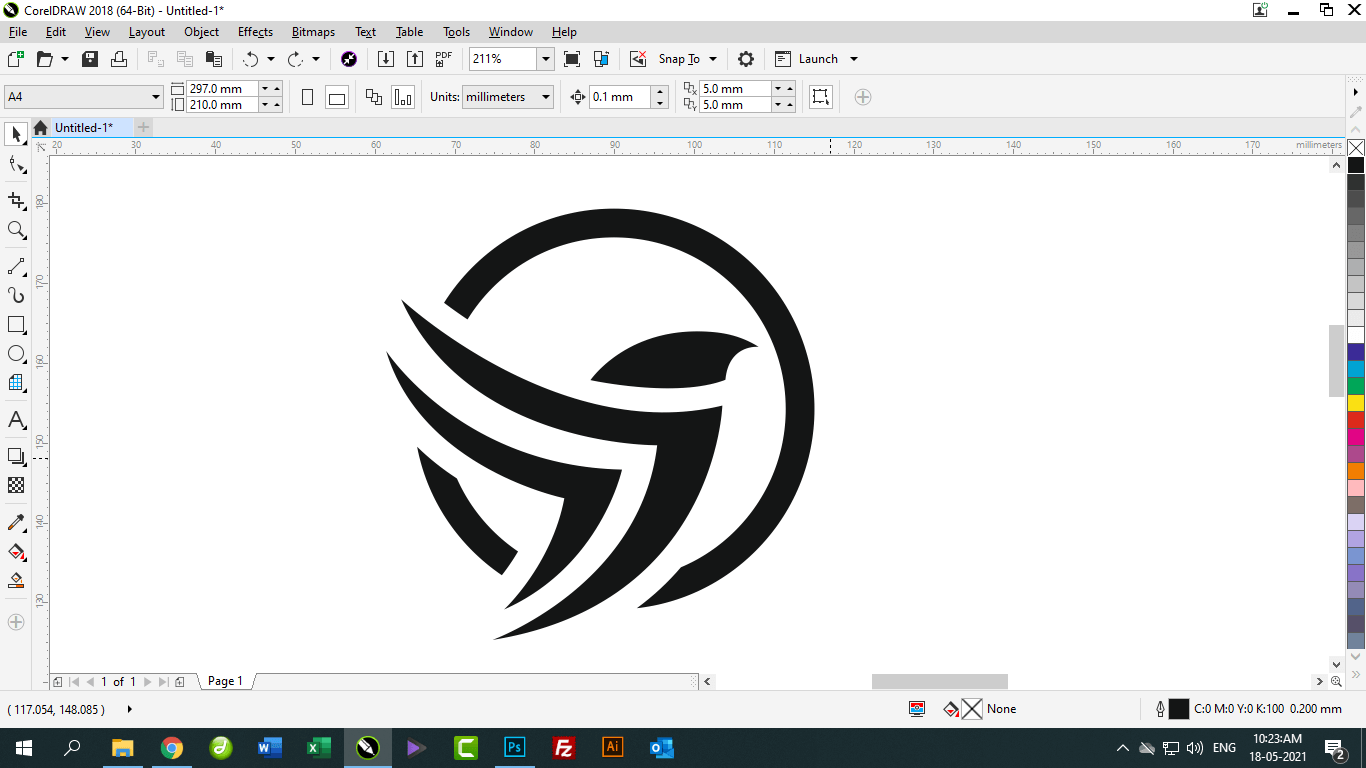Toggle Current page layout button
This screenshot has height=768, width=1366.
(403, 97)
